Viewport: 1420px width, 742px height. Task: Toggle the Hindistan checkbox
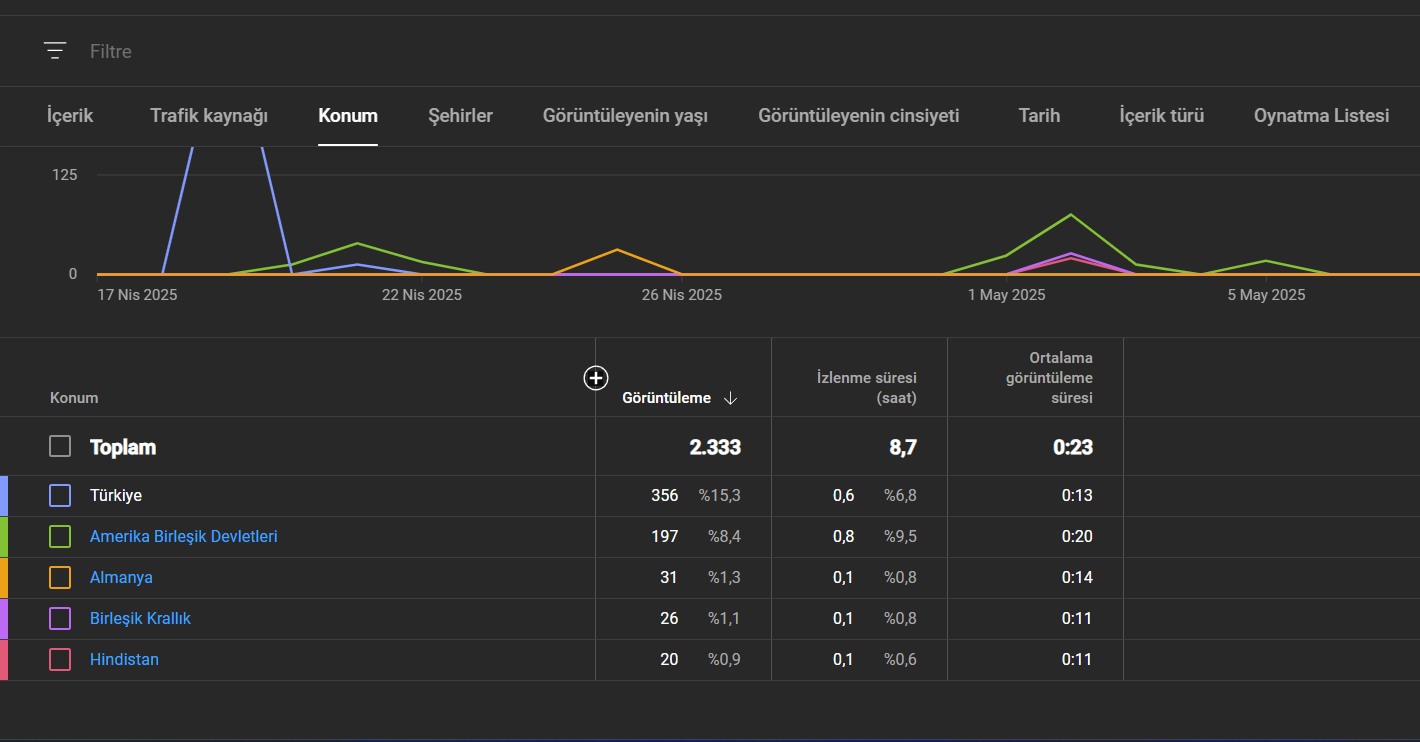point(60,659)
